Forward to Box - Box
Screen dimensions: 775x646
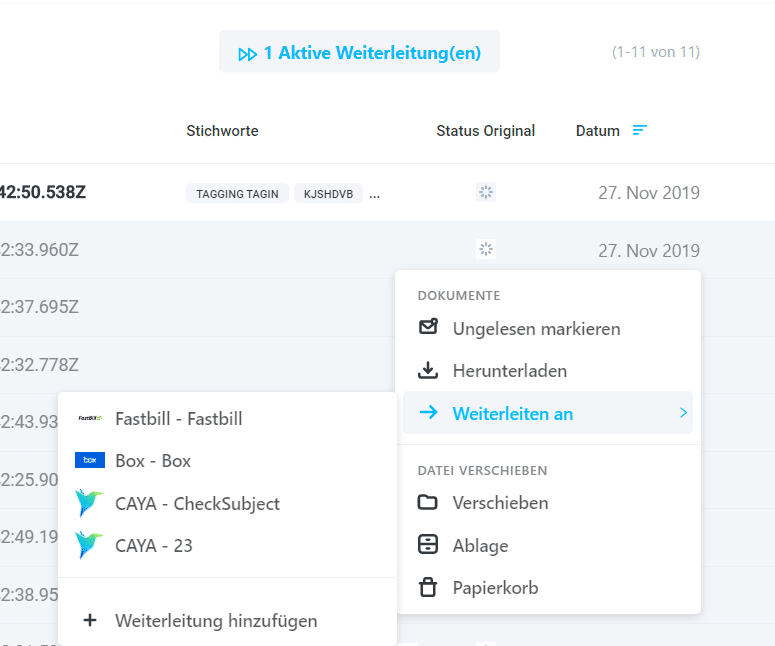point(227,461)
